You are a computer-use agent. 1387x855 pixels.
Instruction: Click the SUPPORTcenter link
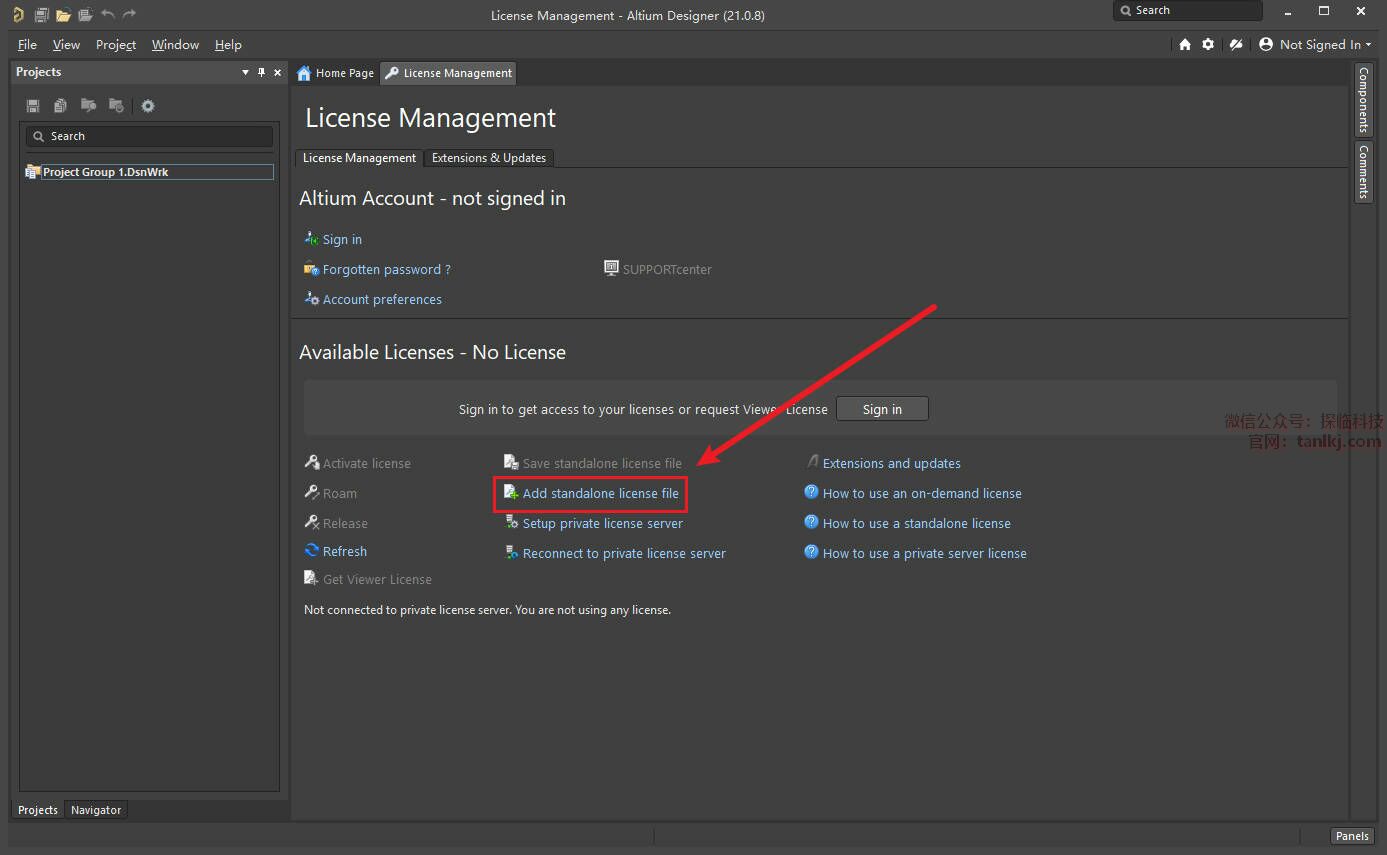click(x=667, y=269)
